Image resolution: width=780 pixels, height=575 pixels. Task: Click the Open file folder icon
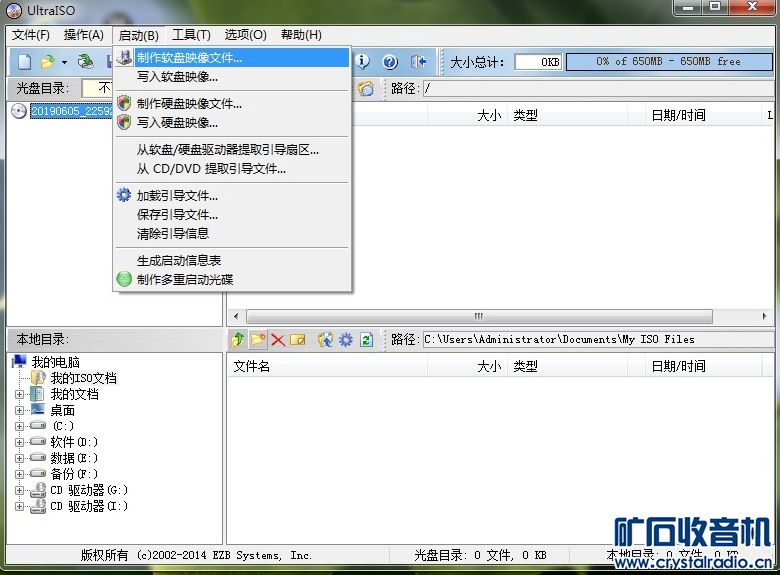tap(48, 62)
